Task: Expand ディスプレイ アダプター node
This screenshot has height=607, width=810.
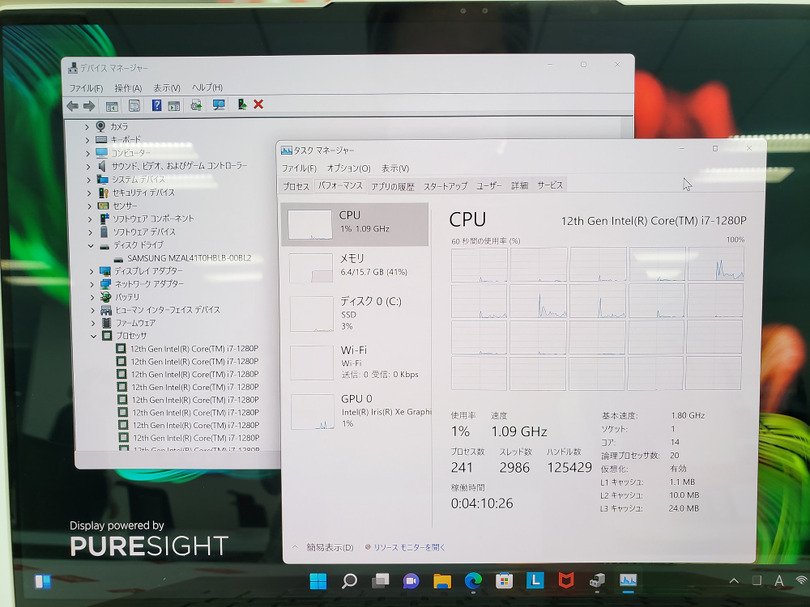Action: [x=92, y=272]
